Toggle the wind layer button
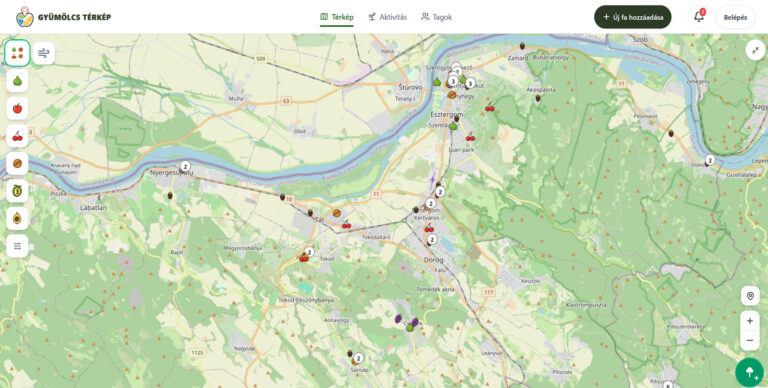This screenshot has height=388, width=768. coord(44,53)
